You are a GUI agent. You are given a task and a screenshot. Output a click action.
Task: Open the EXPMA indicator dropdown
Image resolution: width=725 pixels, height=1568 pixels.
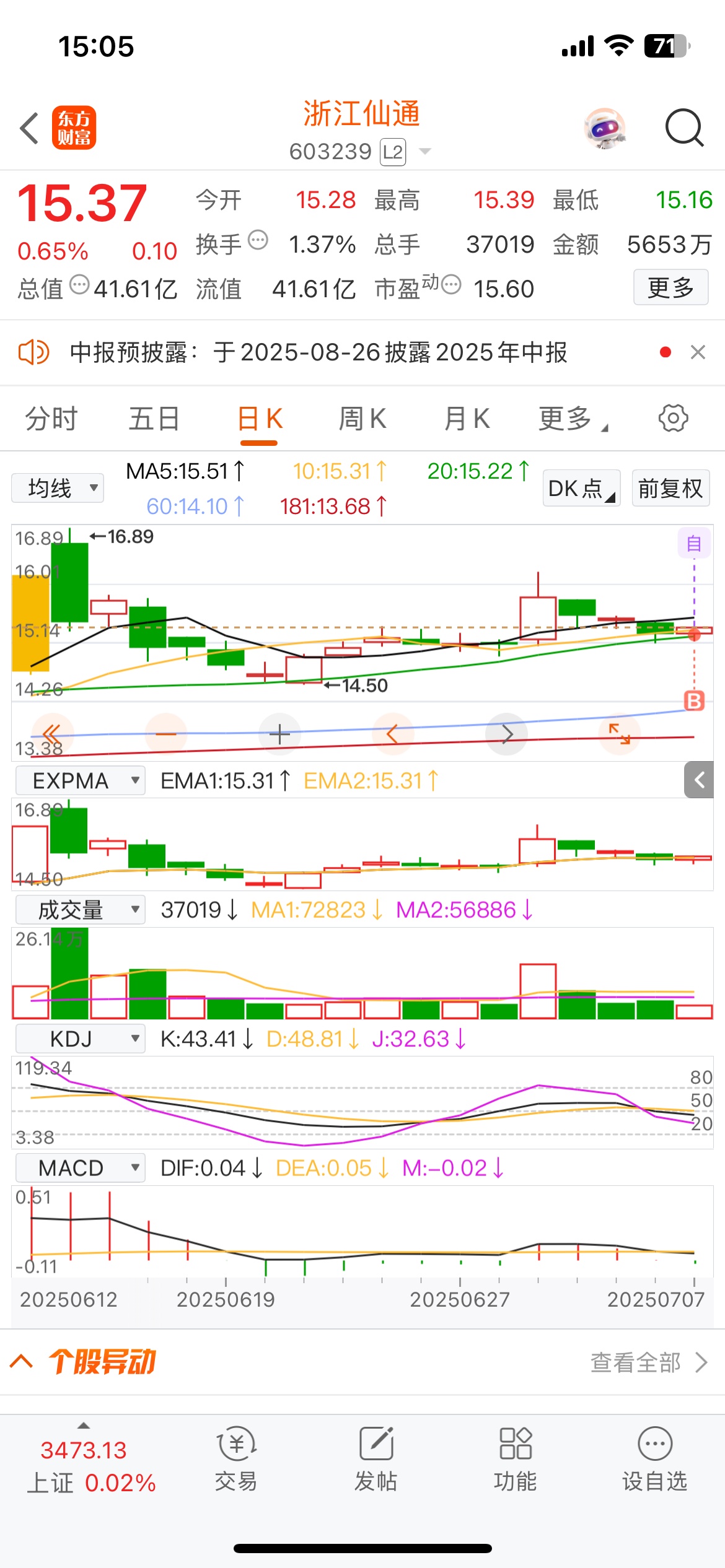(80, 780)
